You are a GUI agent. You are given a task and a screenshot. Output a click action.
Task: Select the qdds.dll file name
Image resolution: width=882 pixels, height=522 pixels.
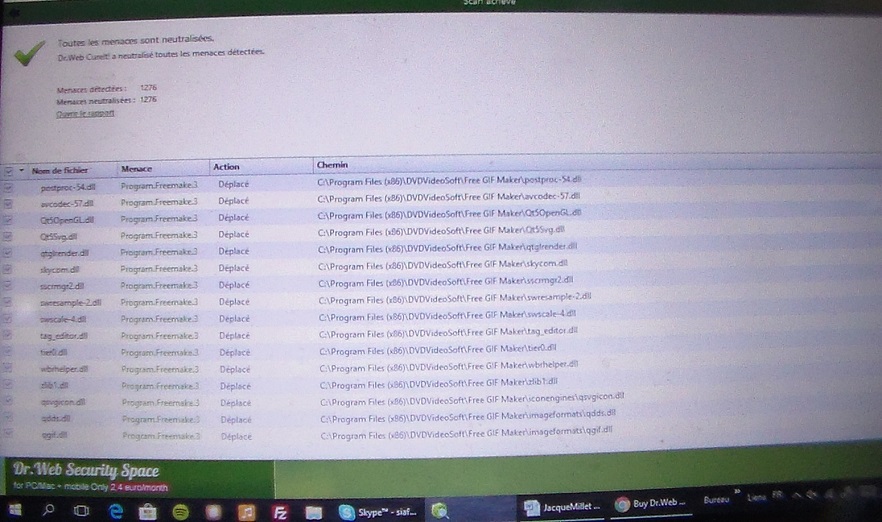pyautogui.click(x=56, y=418)
